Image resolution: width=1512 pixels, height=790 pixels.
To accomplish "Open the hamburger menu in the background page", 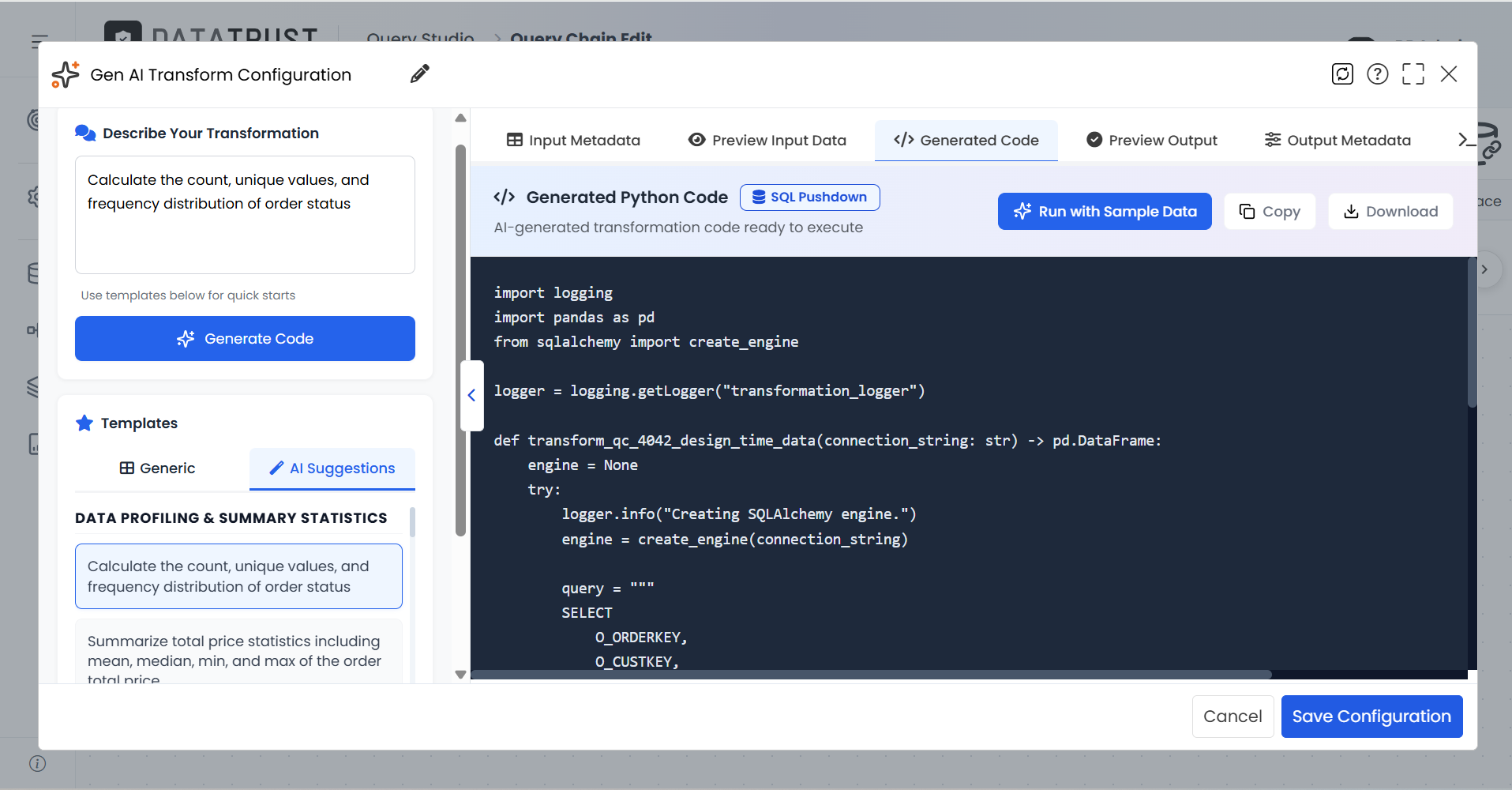I will 39,42.
